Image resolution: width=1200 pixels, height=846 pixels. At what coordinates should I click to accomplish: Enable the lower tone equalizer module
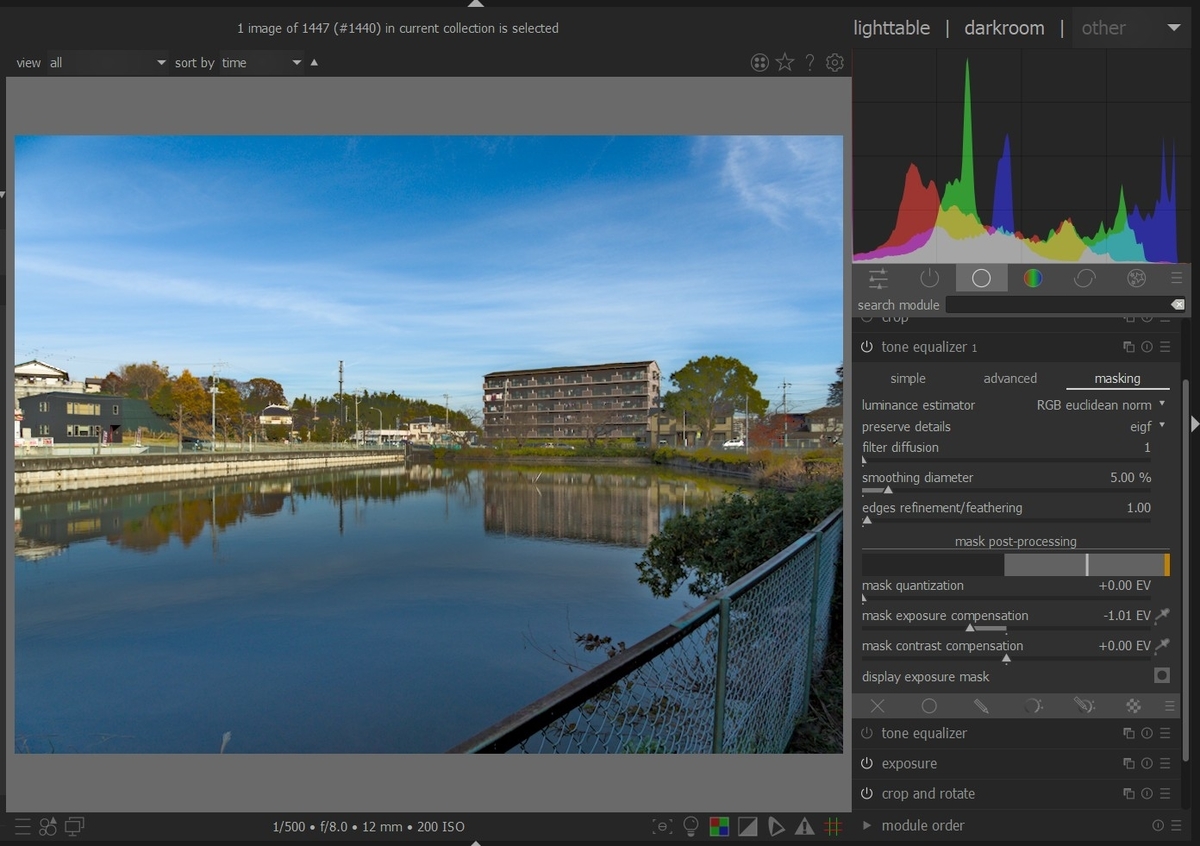coord(867,734)
